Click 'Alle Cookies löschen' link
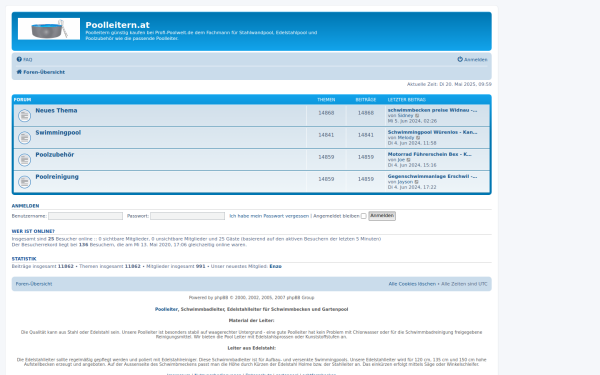 point(412,284)
